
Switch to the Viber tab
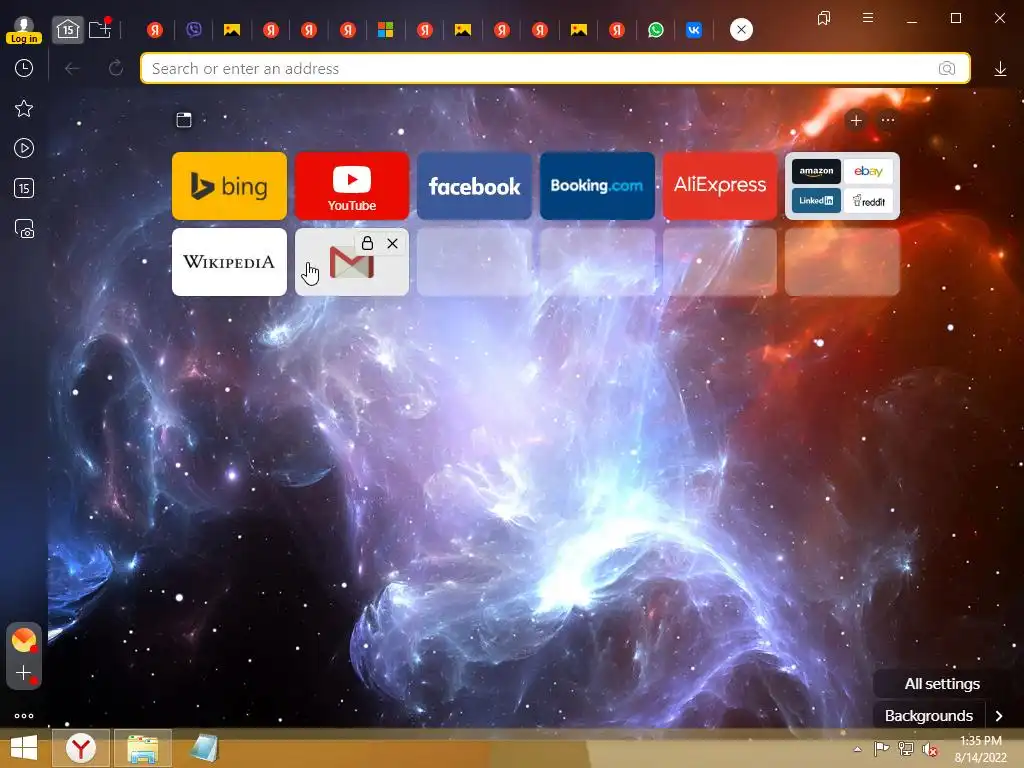tap(194, 29)
